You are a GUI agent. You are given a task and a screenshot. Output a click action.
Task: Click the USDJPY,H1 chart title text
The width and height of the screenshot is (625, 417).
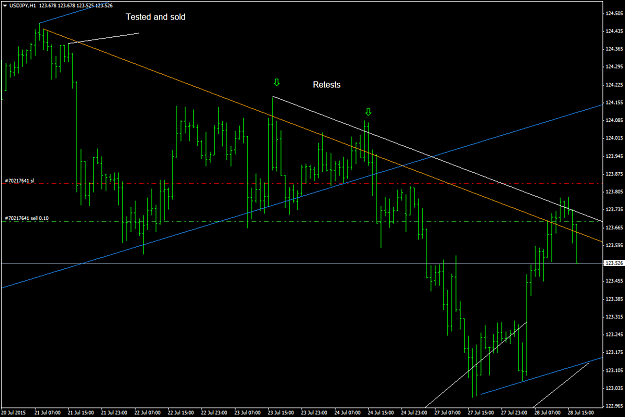click(23, 6)
